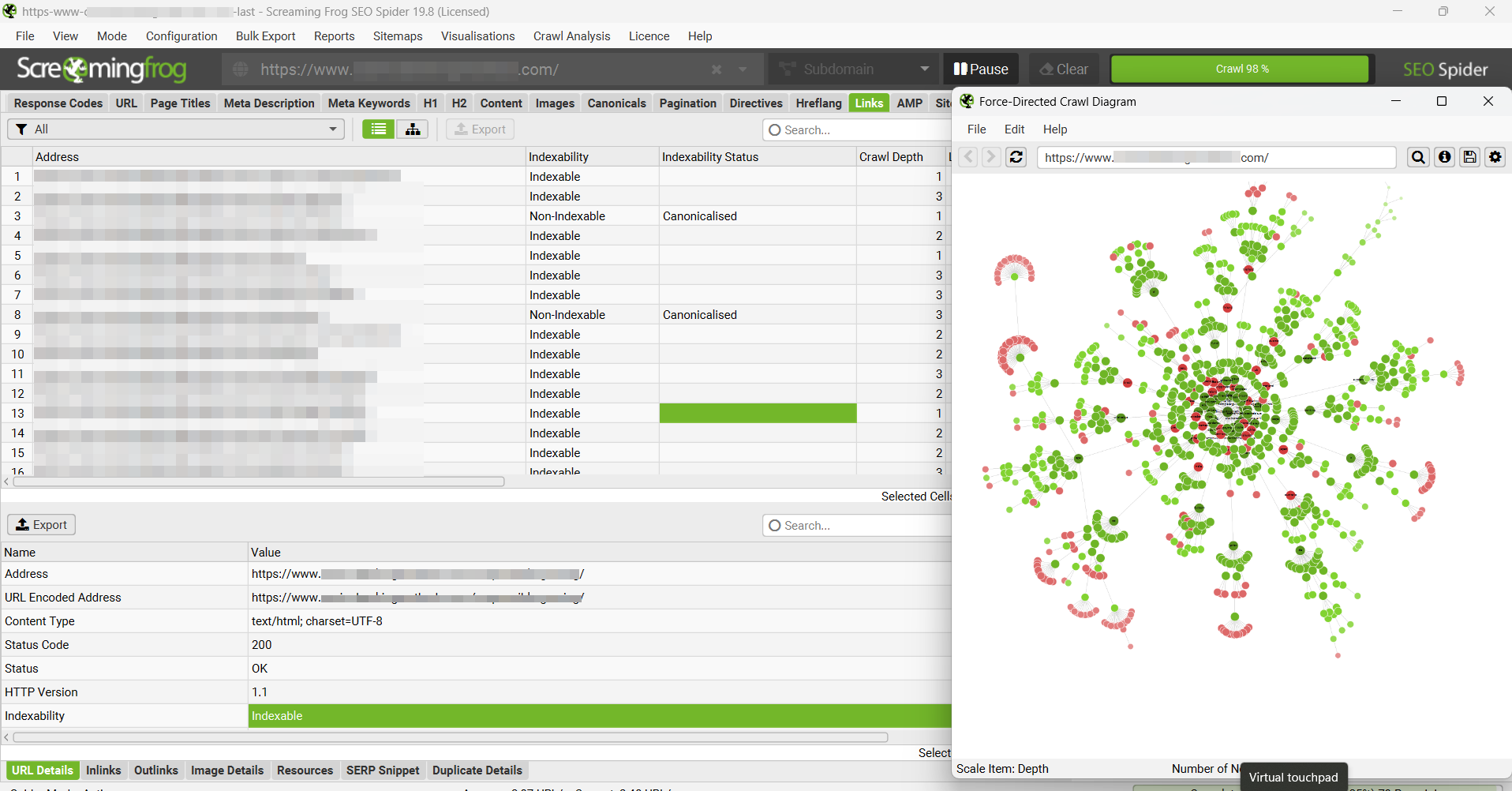Click the upper greyed Export button
This screenshot has height=791, width=1512.
(x=480, y=129)
